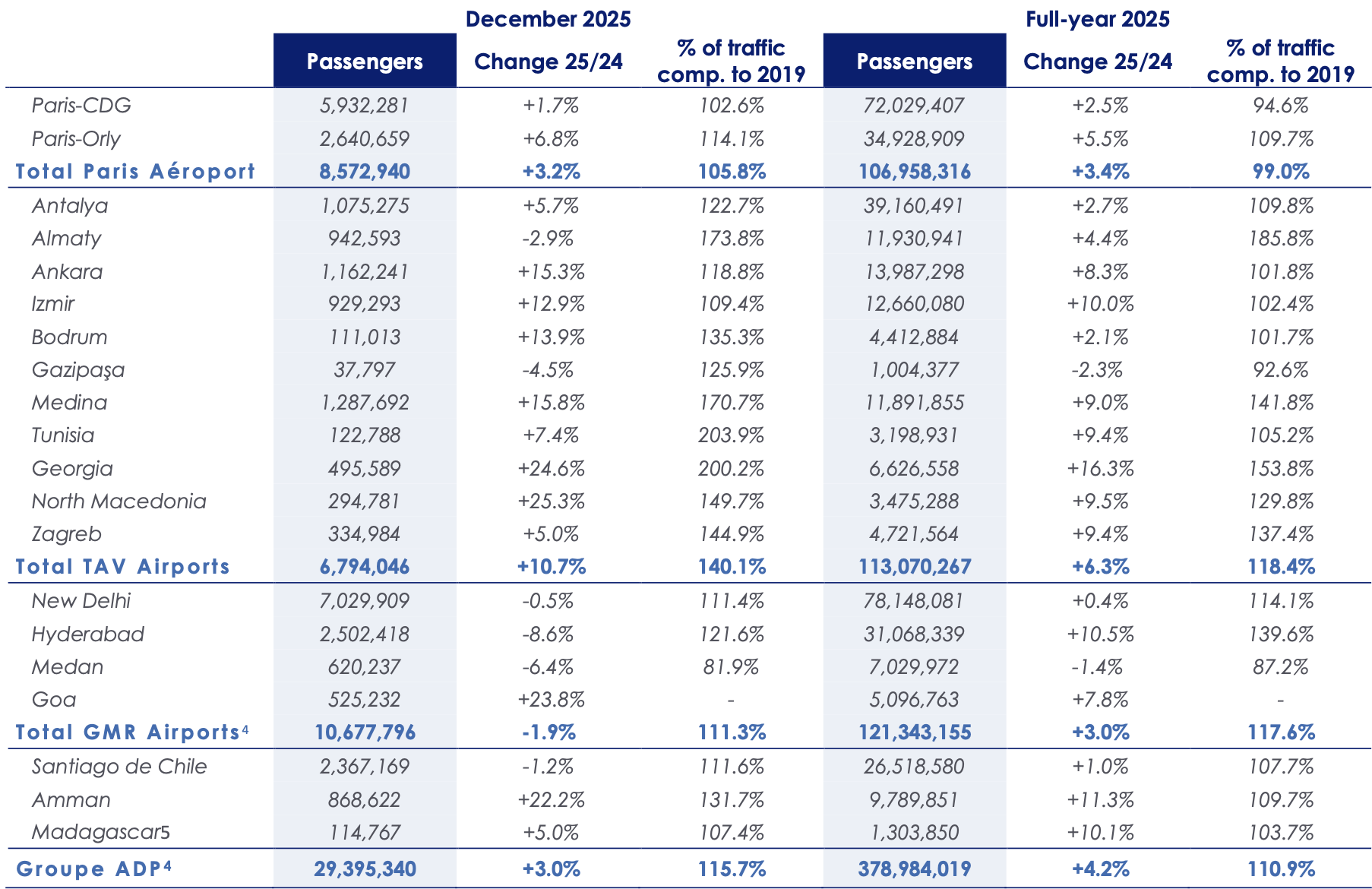Click the Total Paris Aéroport row label

(x=135, y=172)
